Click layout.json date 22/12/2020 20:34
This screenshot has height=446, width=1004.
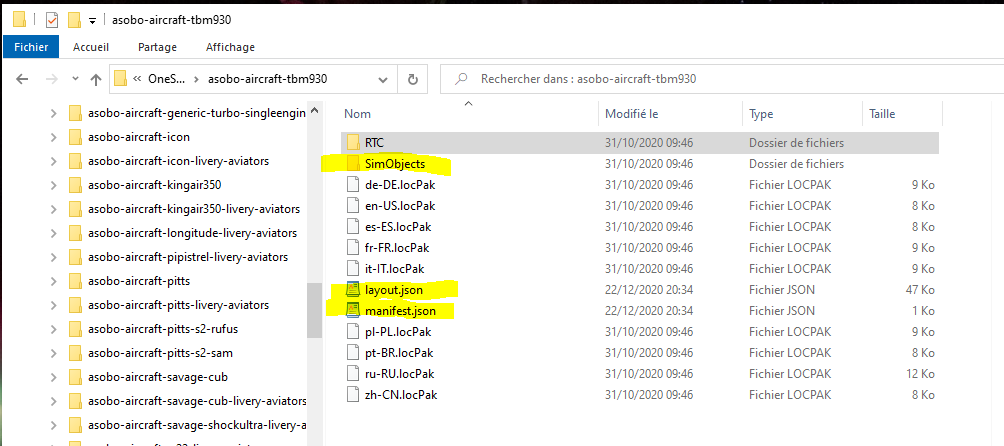click(x=649, y=289)
